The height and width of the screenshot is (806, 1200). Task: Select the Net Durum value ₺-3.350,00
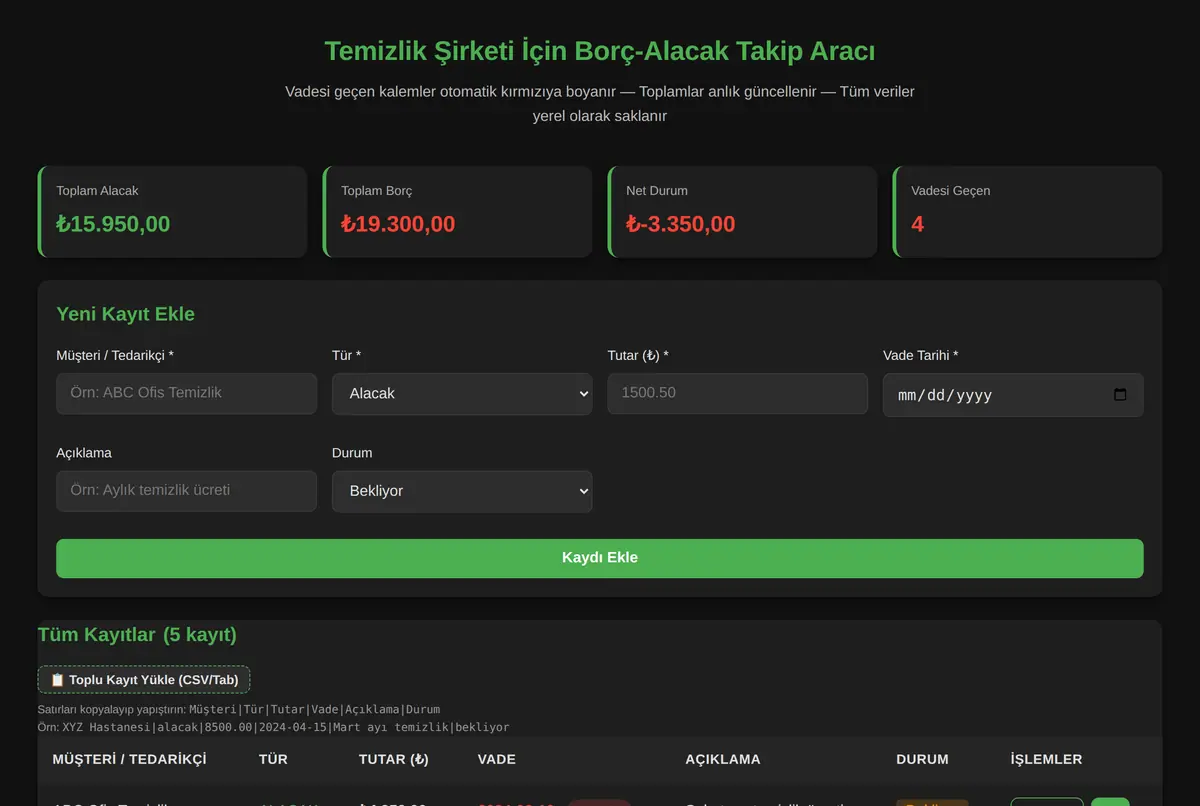coord(681,224)
